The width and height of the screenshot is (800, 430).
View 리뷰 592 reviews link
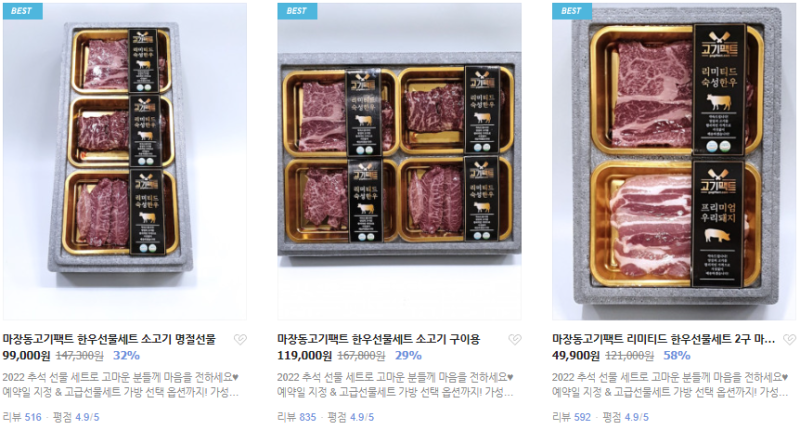click(x=571, y=417)
